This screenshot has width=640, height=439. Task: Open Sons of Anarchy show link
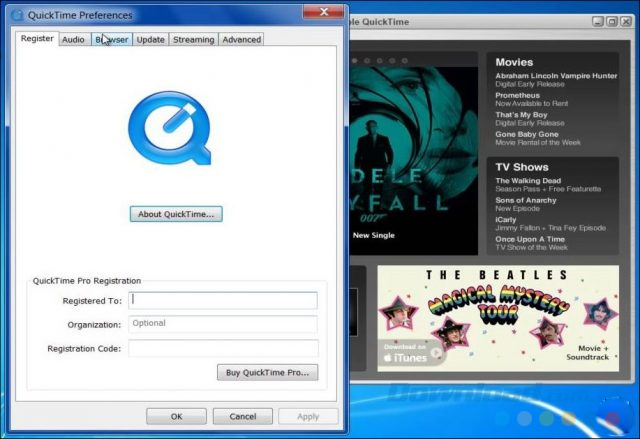(526, 200)
